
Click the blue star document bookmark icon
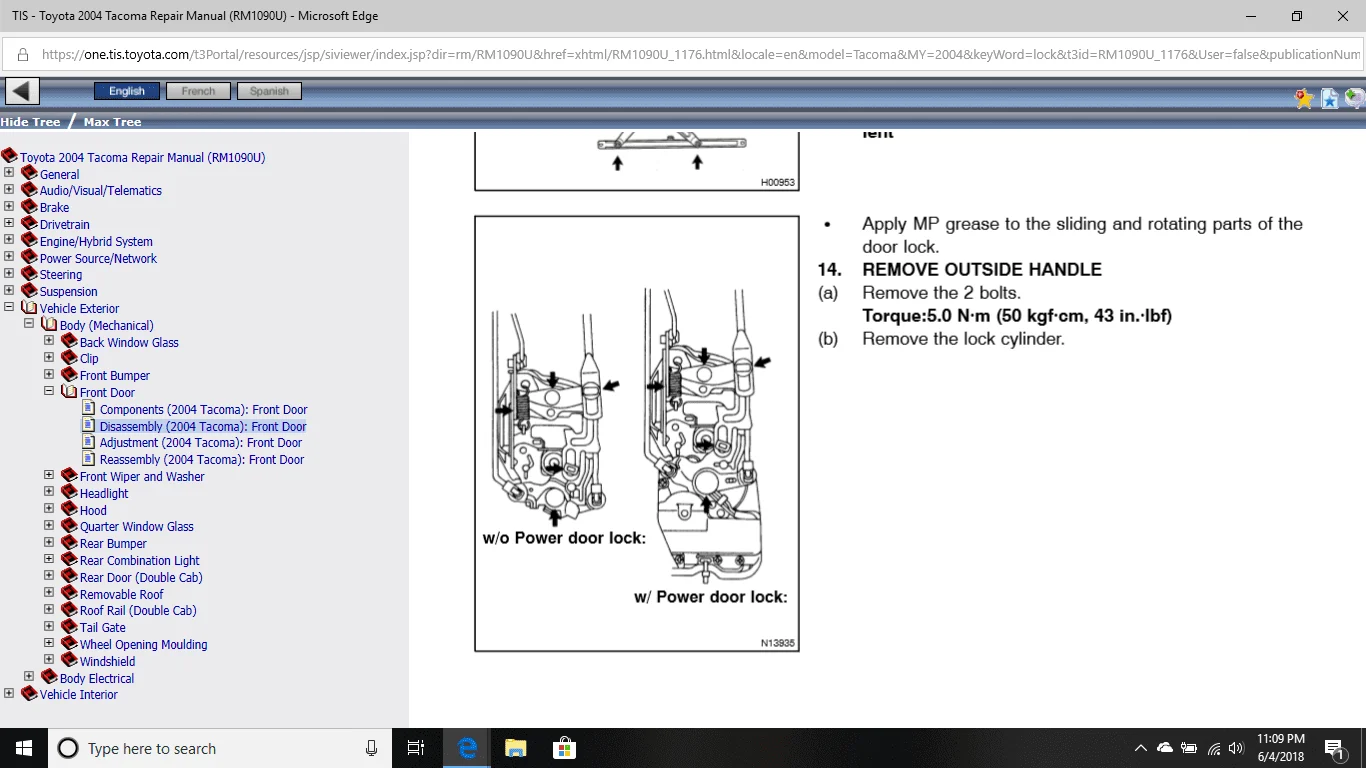tap(1329, 98)
